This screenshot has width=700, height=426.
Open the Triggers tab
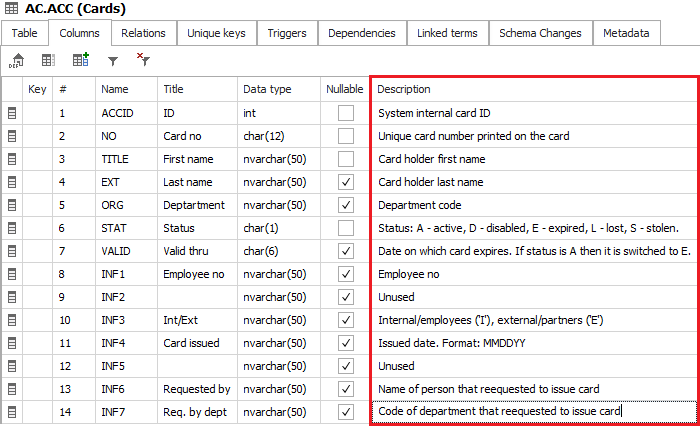[287, 33]
